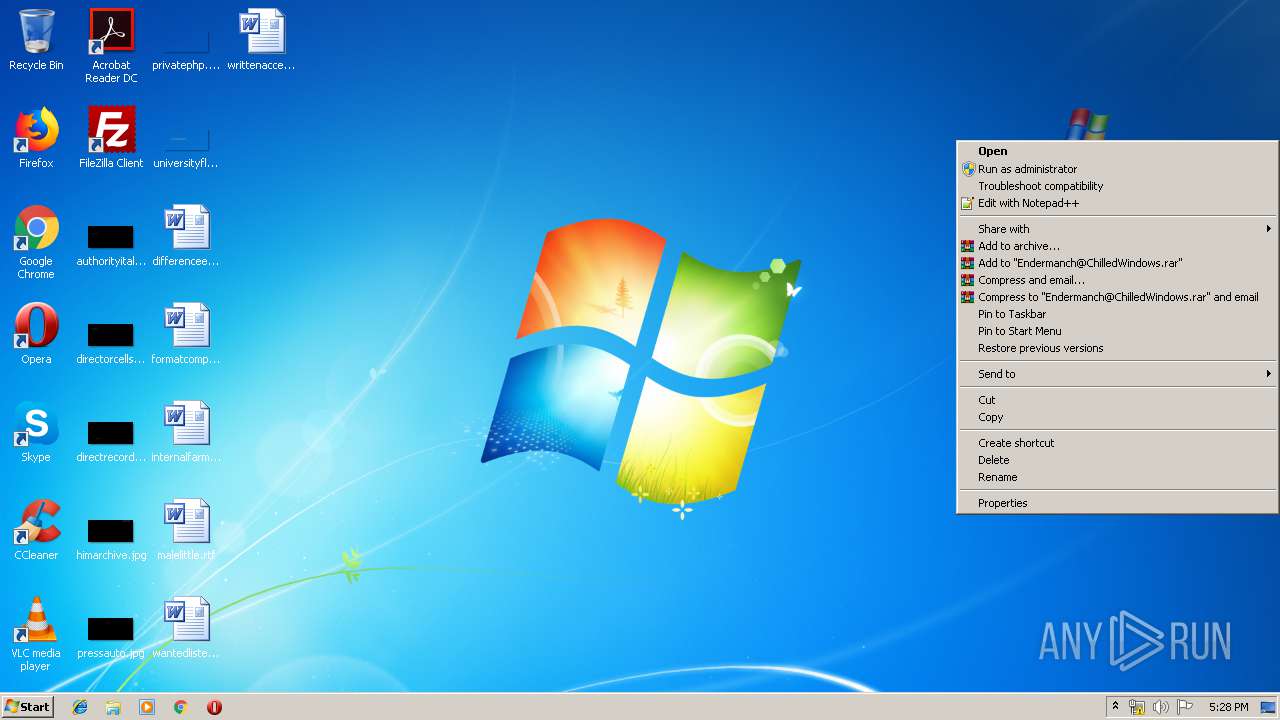The width and height of the screenshot is (1280, 720).
Task: Launch the Opera desktop shortcut
Action: coord(36,334)
